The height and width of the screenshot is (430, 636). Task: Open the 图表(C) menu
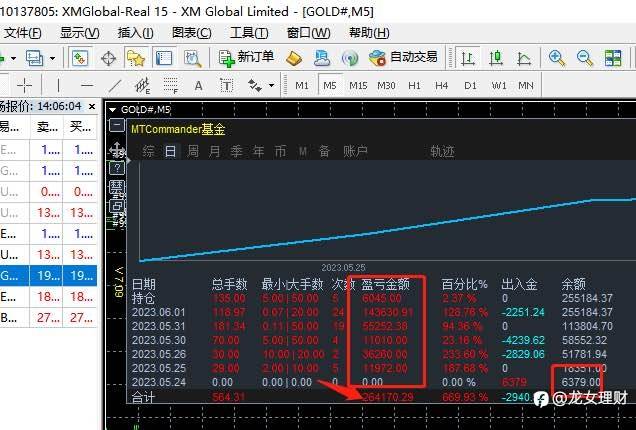coord(191,32)
